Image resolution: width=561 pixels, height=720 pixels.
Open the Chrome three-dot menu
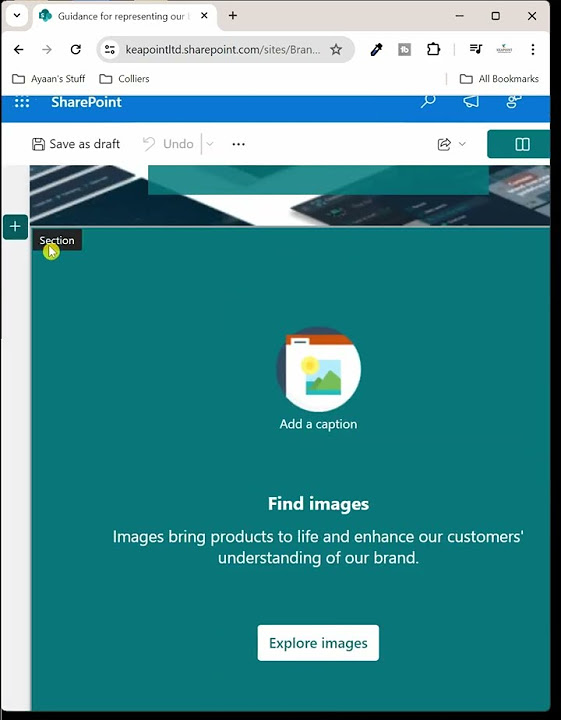(x=533, y=49)
